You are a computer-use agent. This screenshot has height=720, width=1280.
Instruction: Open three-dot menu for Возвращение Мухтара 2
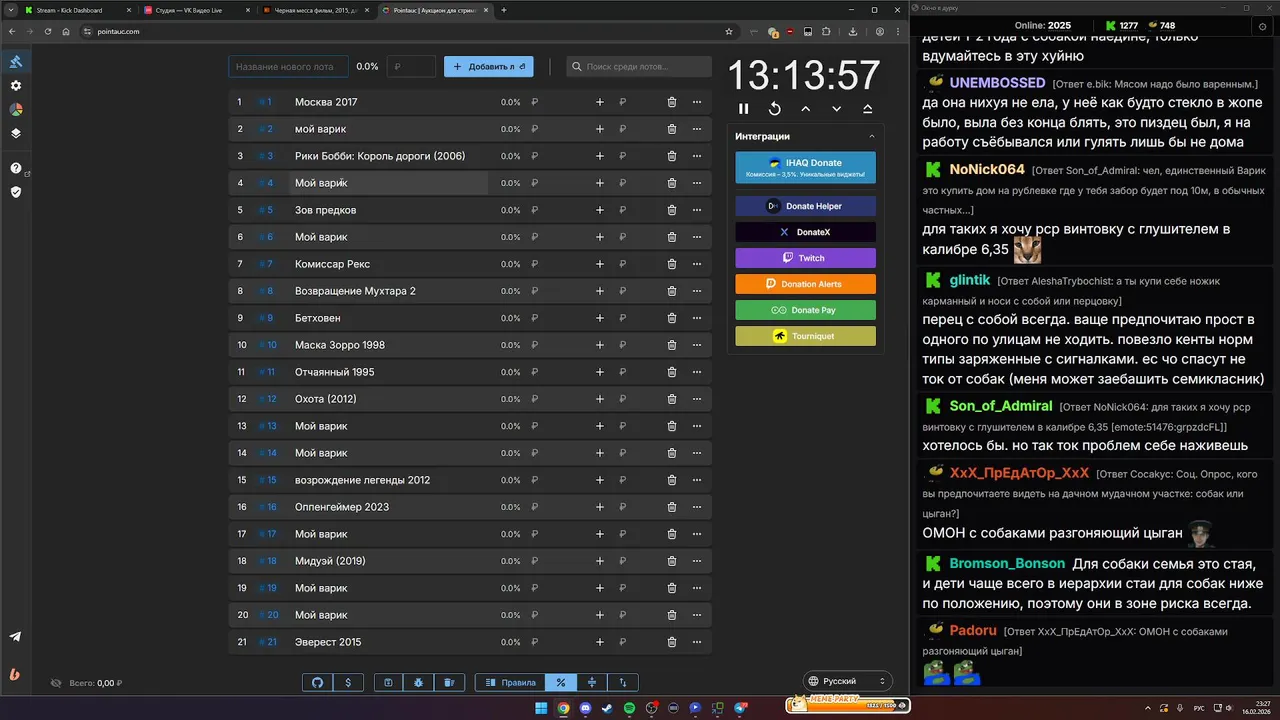click(x=697, y=291)
